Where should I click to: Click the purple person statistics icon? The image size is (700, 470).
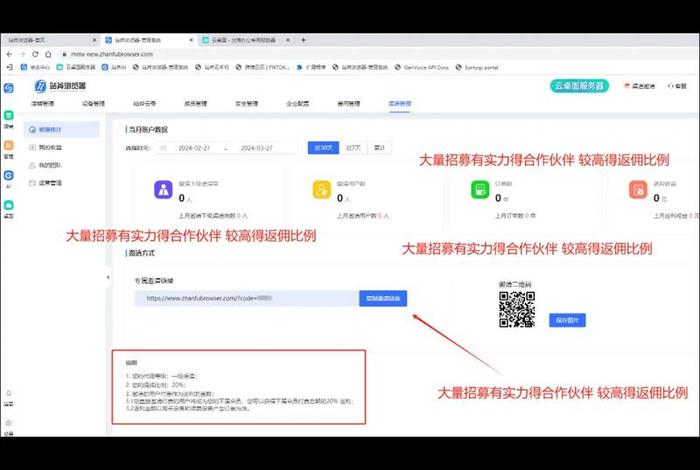click(x=163, y=189)
